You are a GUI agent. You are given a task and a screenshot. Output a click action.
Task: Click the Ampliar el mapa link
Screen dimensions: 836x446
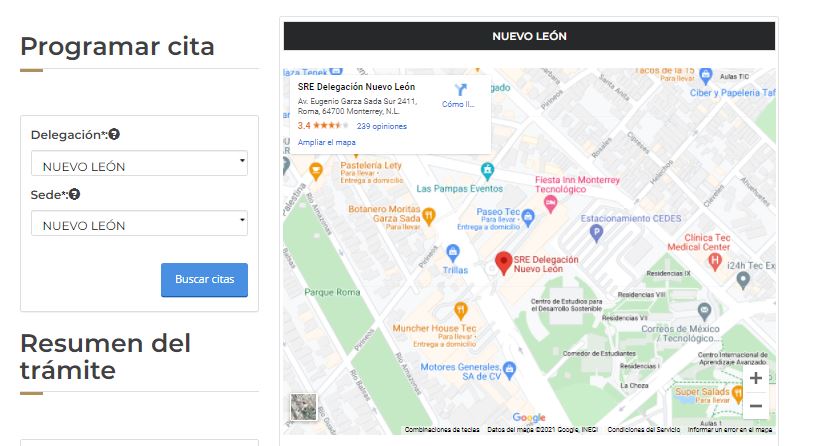(x=326, y=142)
